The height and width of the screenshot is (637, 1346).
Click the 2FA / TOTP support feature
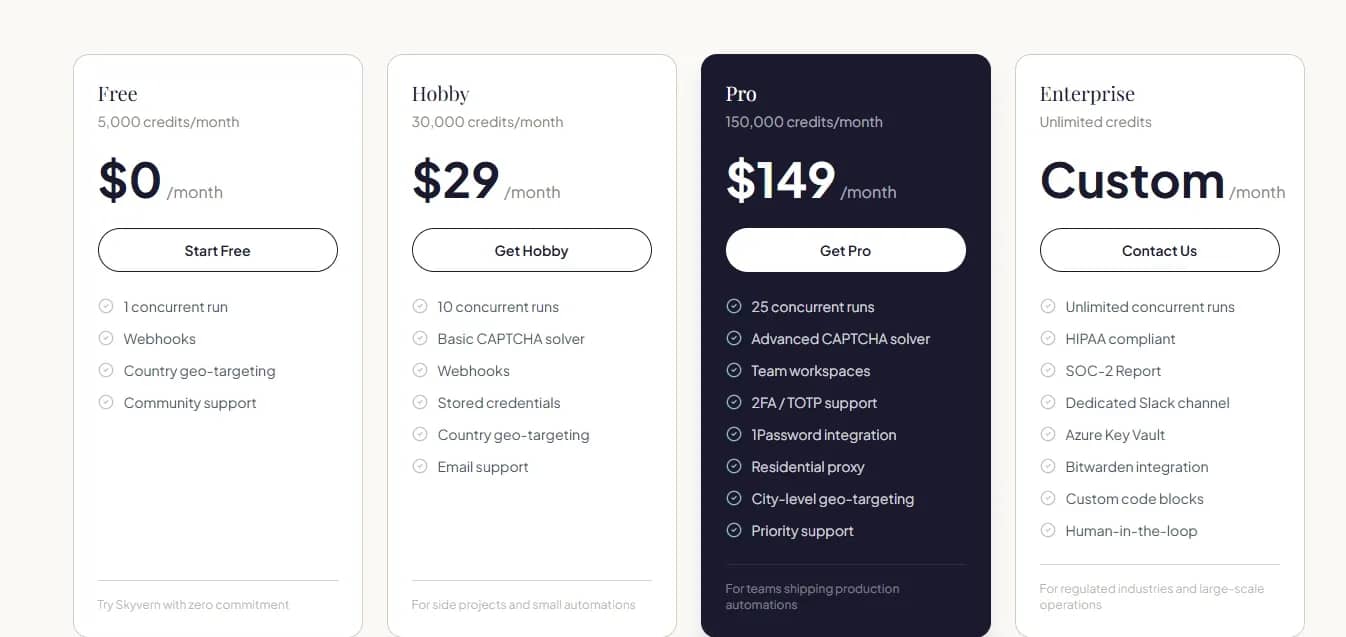tap(814, 403)
